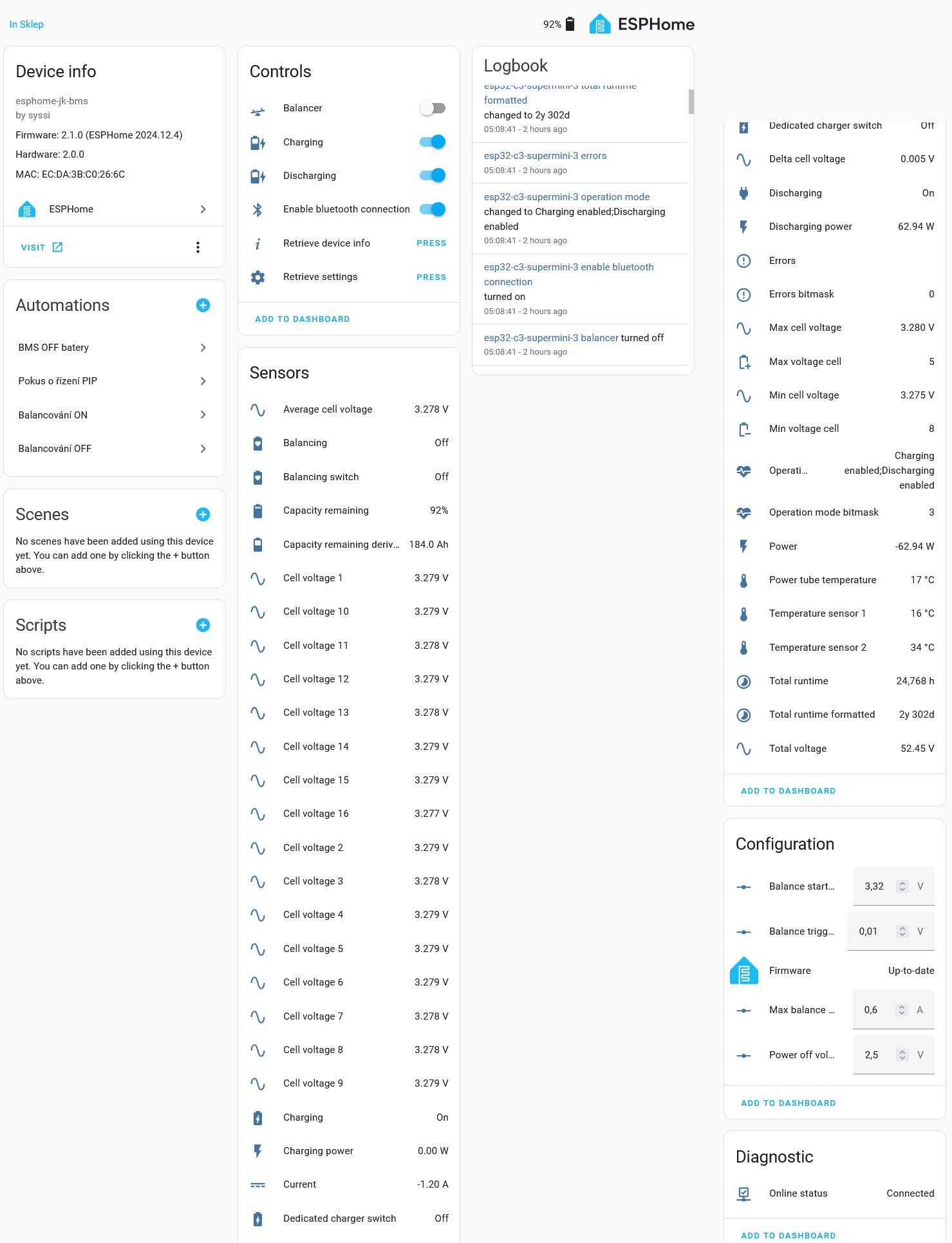This screenshot has width=952, height=1243.
Task: Click the Power tube temperature thermometer icon
Action: pyautogui.click(x=743, y=580)
